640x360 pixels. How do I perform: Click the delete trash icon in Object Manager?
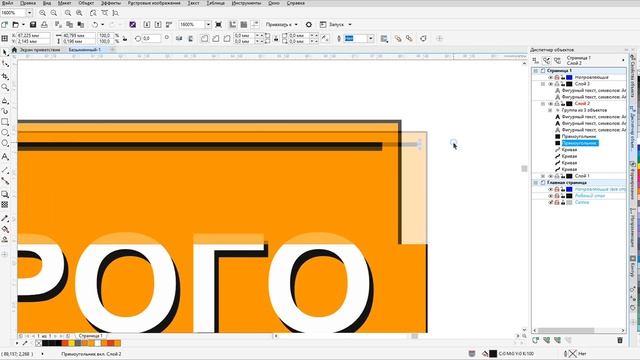pos(620,340)
